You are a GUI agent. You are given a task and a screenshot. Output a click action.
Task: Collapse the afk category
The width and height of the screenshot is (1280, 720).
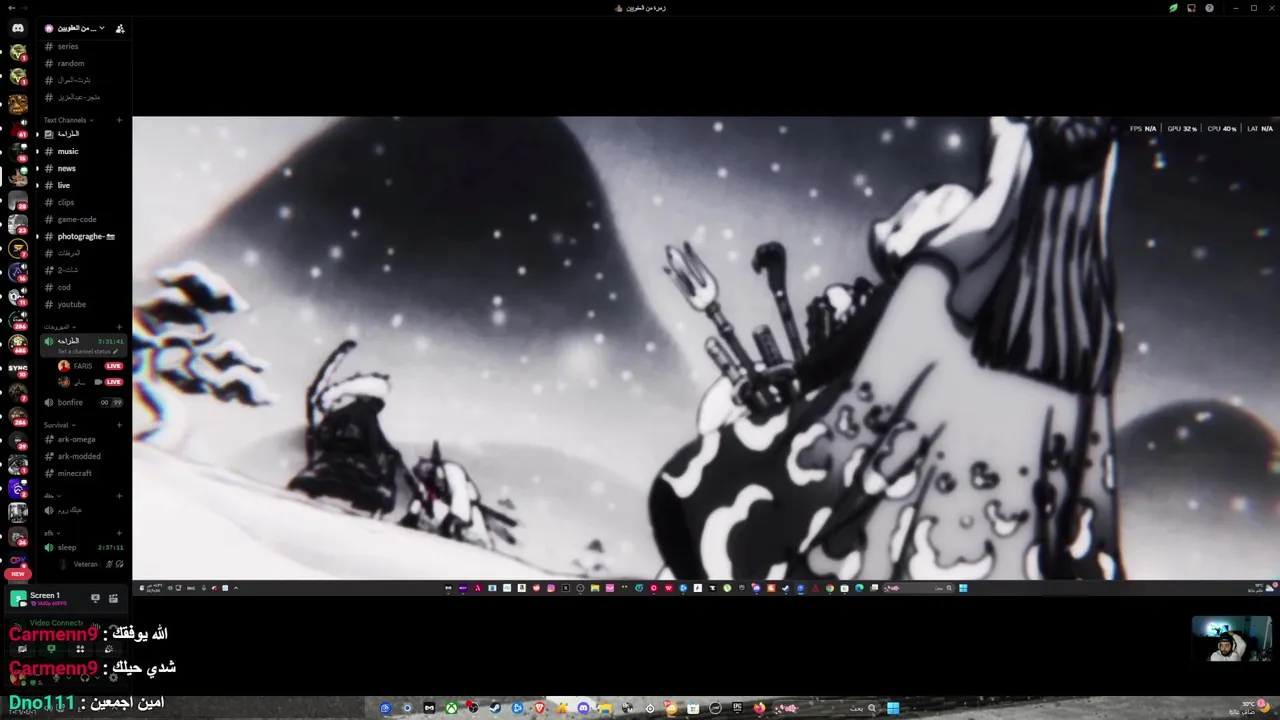tap(50, 533)
